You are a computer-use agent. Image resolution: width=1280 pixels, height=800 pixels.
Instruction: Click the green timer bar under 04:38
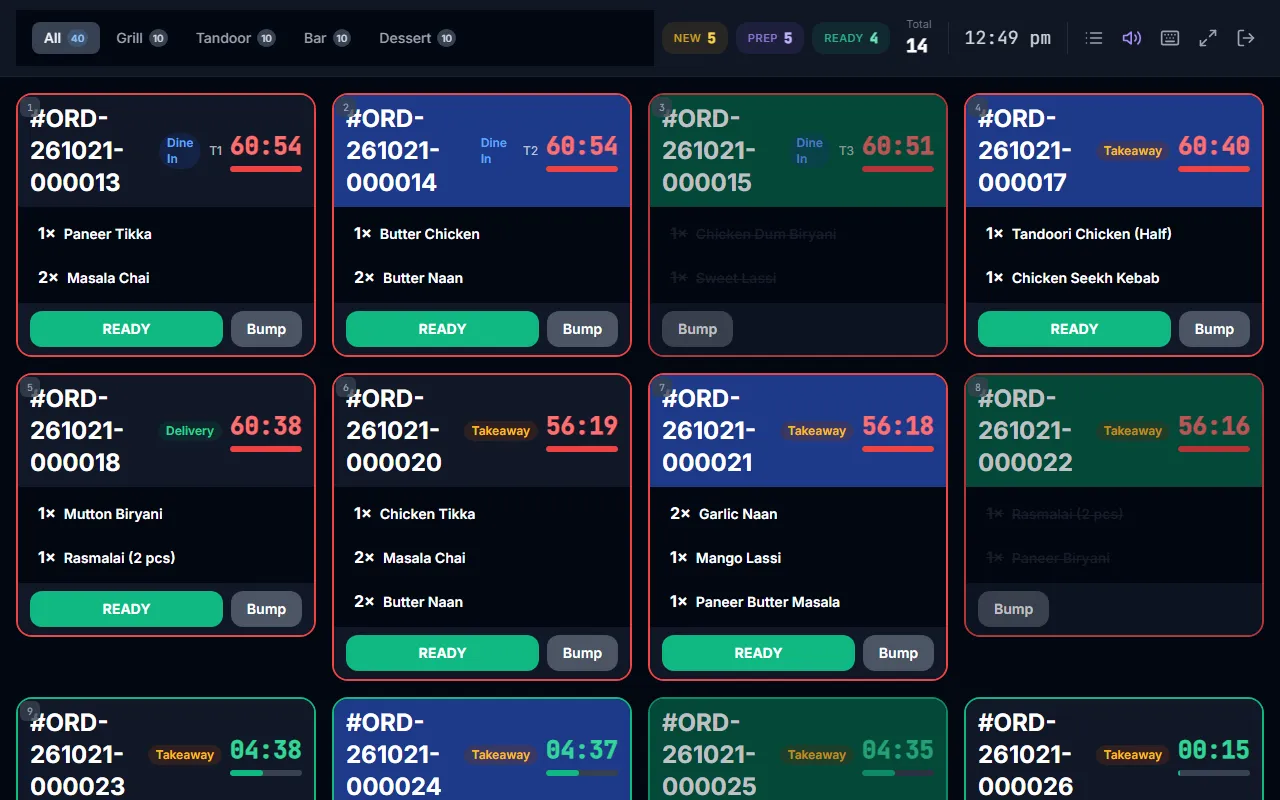click(266, 773)
